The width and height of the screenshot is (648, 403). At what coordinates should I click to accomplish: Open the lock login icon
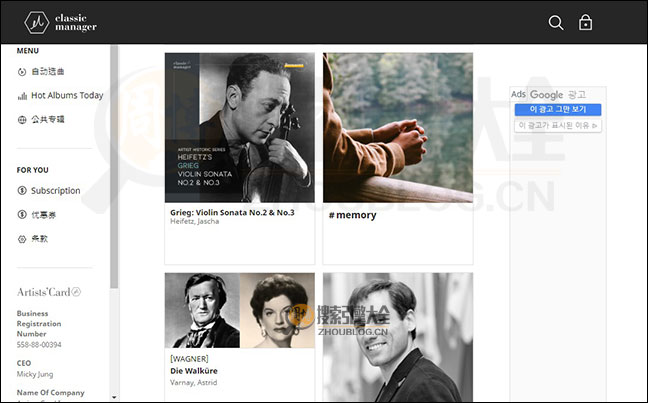click(585, 22)
